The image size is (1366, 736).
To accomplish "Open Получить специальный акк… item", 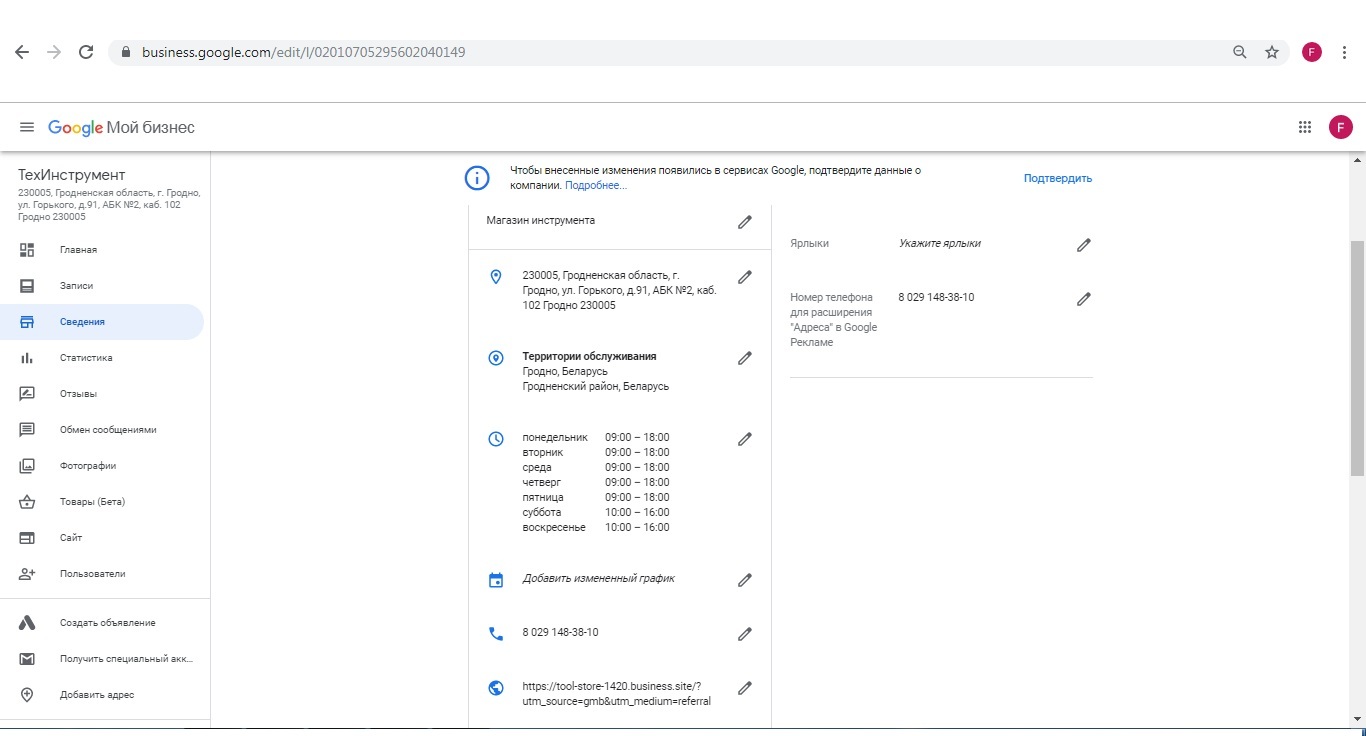I will [x=102, y=659].
